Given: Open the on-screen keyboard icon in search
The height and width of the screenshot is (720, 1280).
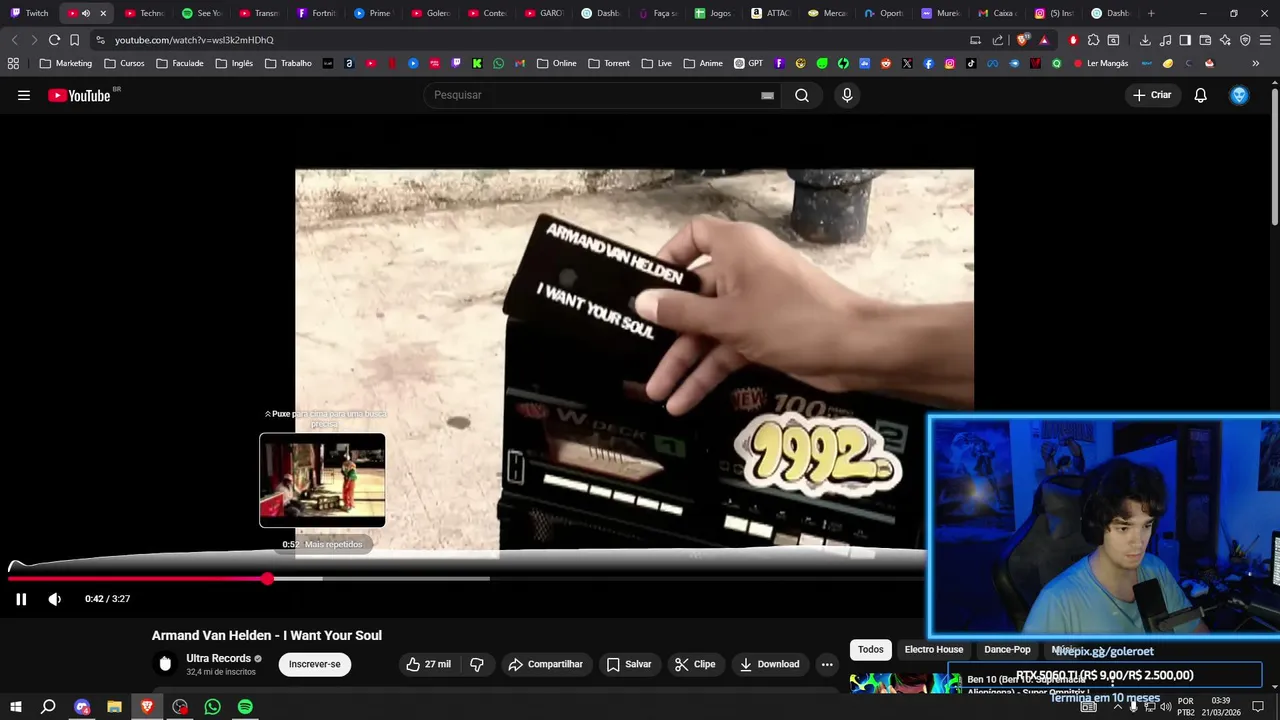Looking at the screenshot, I should (x=767, y=95).
